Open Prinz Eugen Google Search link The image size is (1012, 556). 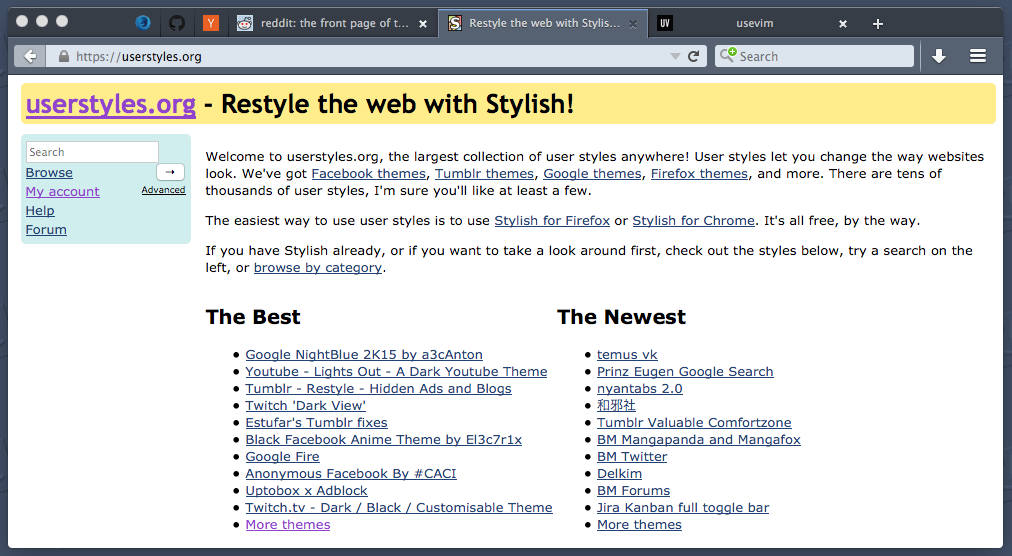click(685, 371)
